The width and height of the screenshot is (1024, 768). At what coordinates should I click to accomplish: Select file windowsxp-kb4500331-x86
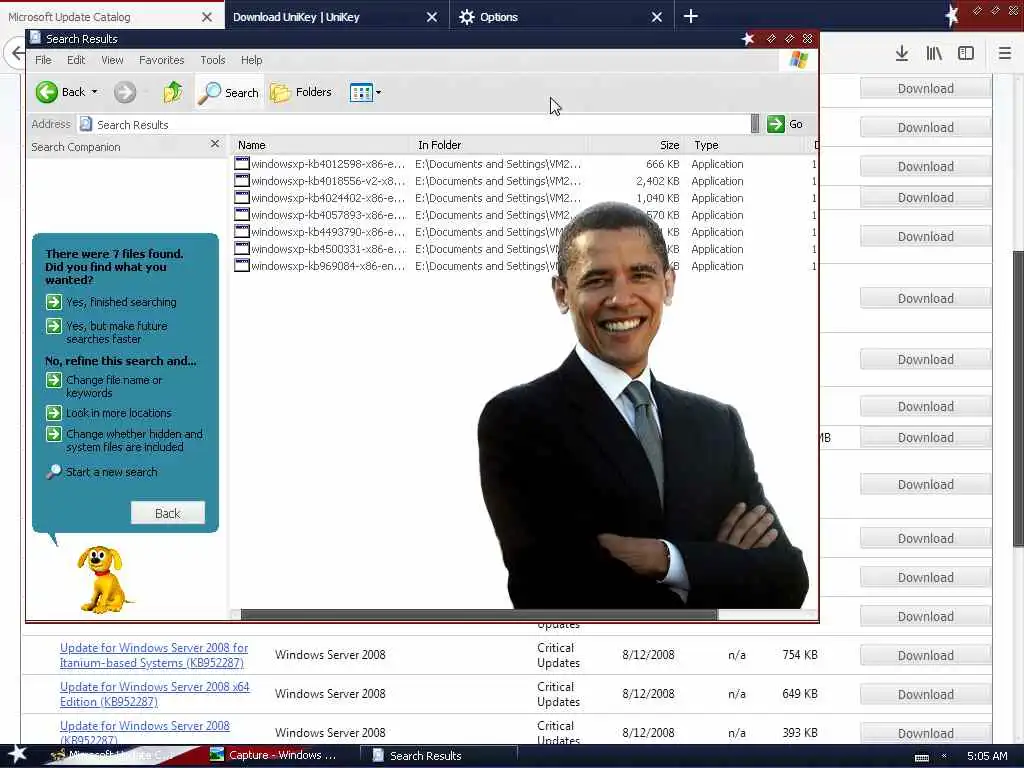320,249
